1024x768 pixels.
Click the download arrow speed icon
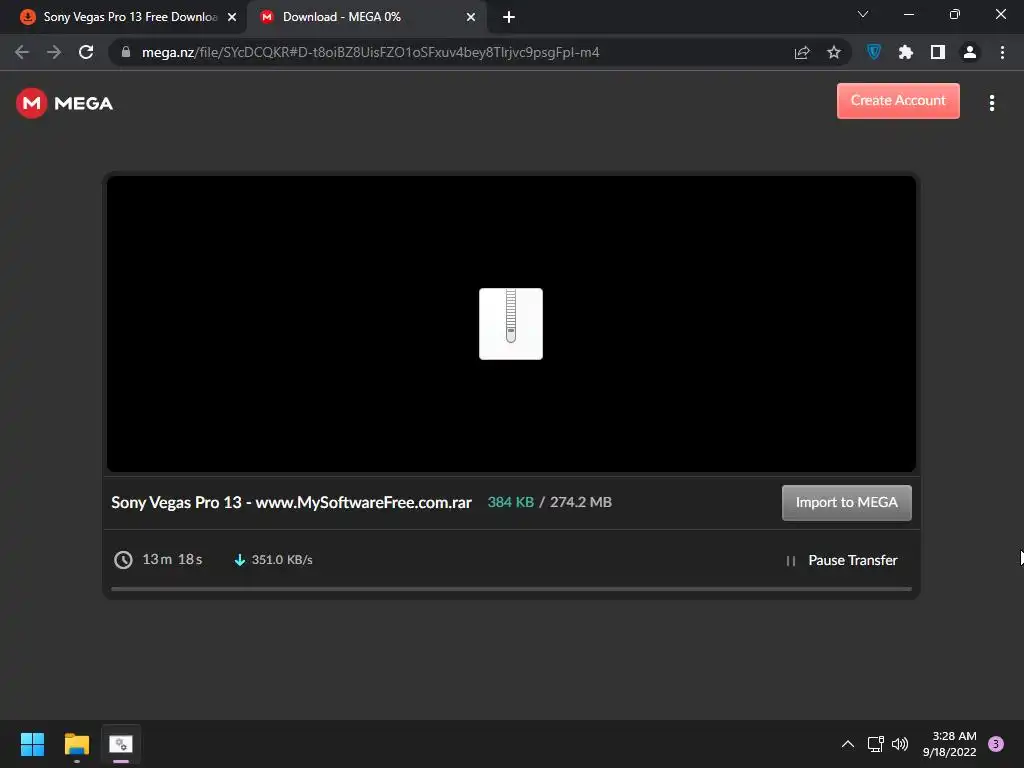click(x=240, y=560)
